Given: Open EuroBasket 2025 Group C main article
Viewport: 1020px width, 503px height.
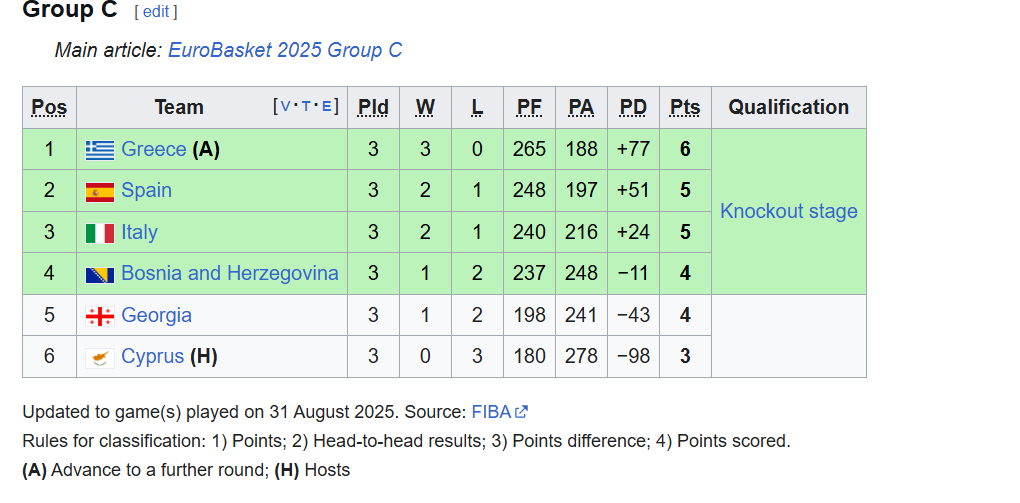Looking at the screenshot, I should point(285,50).
